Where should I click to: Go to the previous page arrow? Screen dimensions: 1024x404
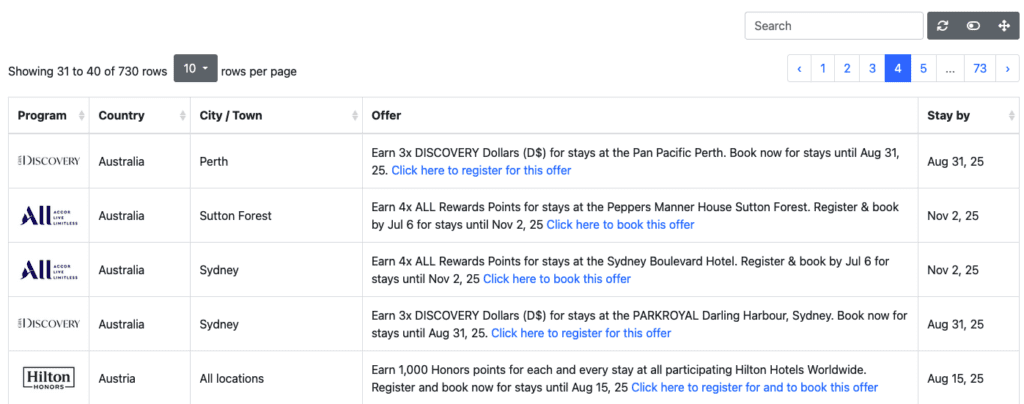(x=799, y=69)
